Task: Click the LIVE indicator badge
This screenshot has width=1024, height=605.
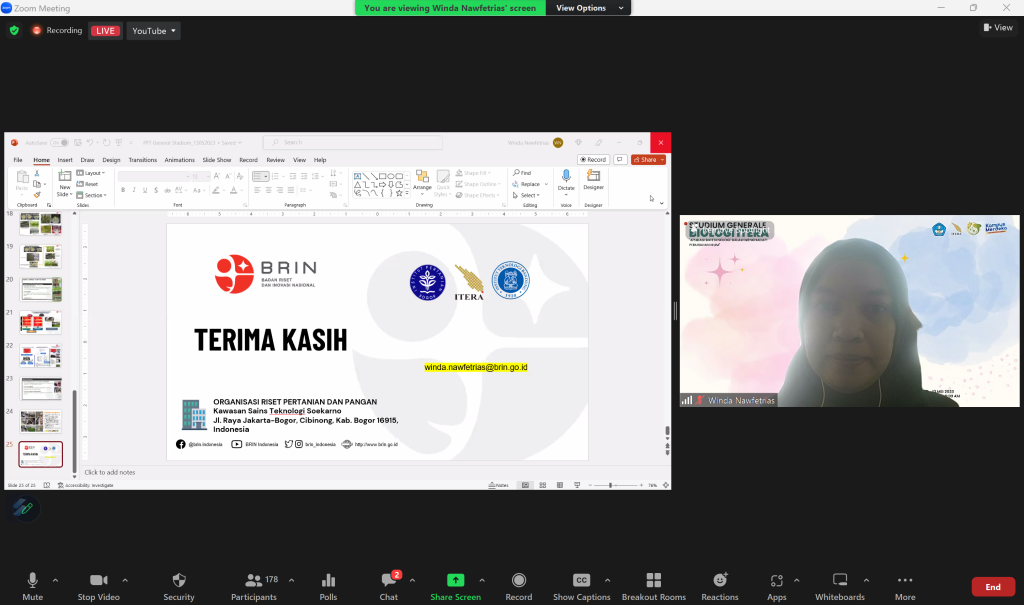Action: [105, 31]
